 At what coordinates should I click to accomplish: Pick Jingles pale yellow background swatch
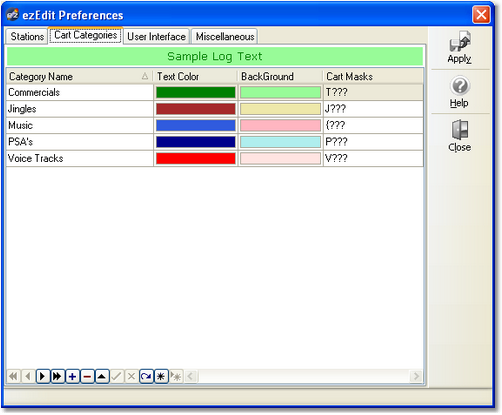click(280, 109)
